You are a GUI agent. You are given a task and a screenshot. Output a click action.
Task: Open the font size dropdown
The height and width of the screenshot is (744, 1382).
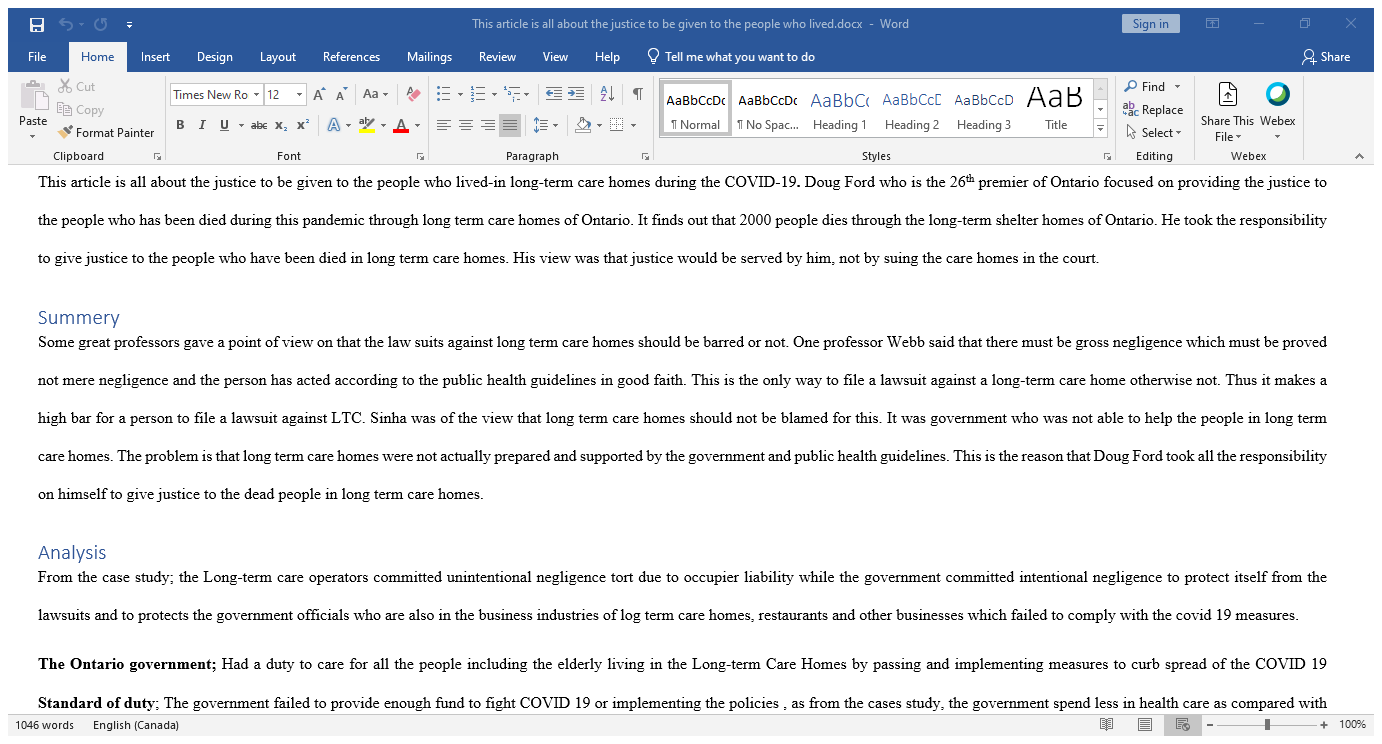[x=297, y=94]
